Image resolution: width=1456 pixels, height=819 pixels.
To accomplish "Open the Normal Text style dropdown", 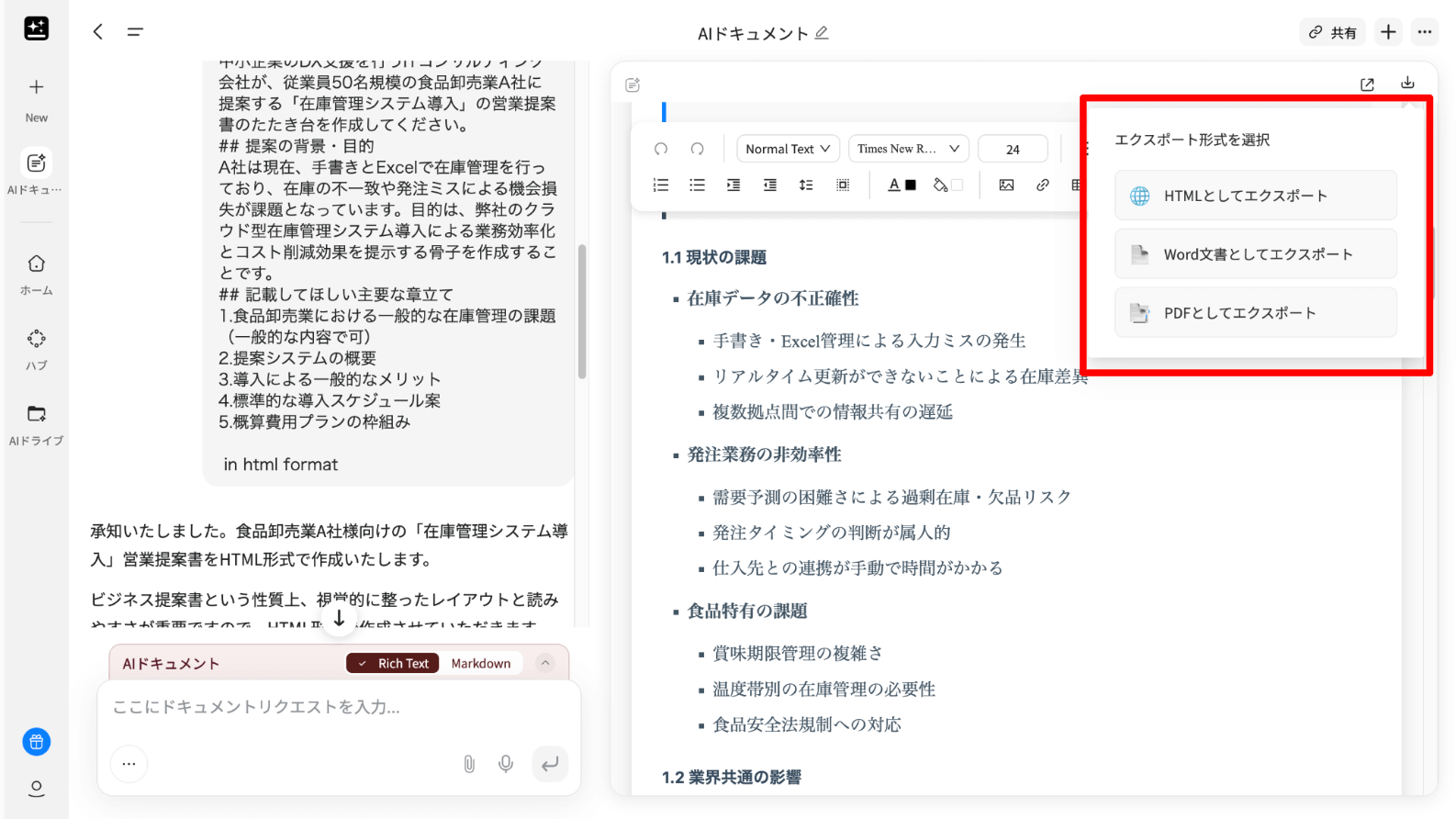I will point(788,149).
